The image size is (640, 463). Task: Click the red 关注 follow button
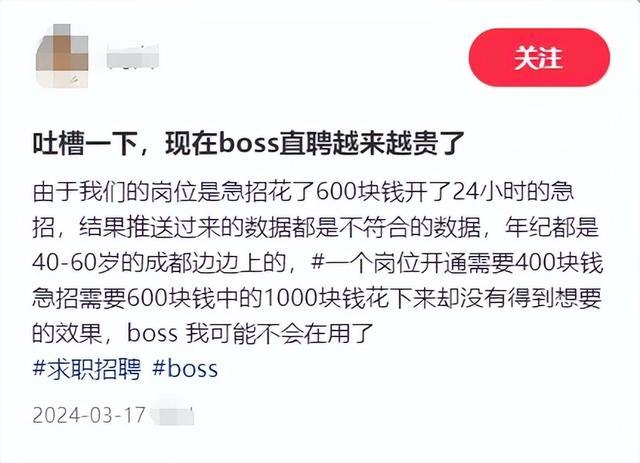(539, 57)
